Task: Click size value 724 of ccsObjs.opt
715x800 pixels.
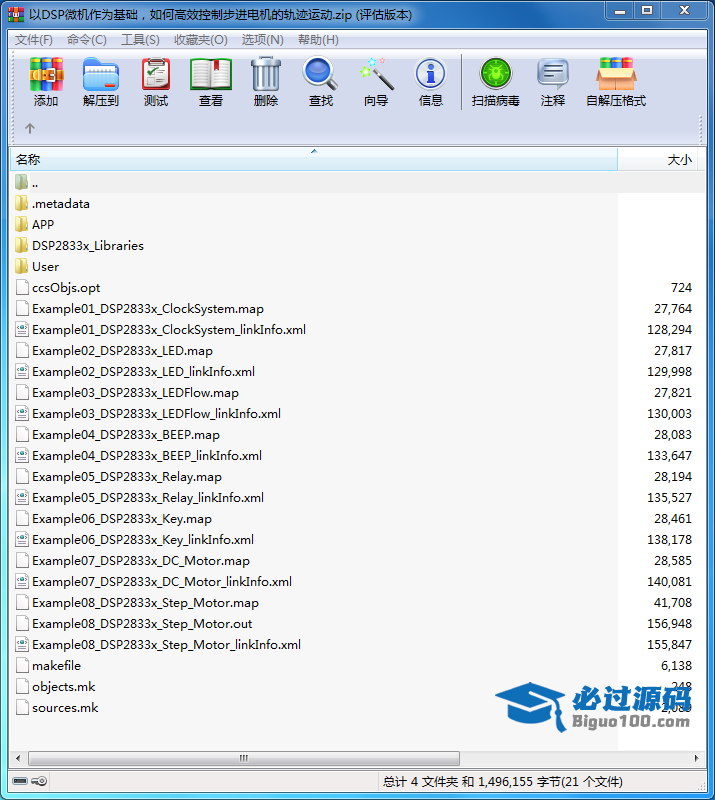Action: pos(681,288)
